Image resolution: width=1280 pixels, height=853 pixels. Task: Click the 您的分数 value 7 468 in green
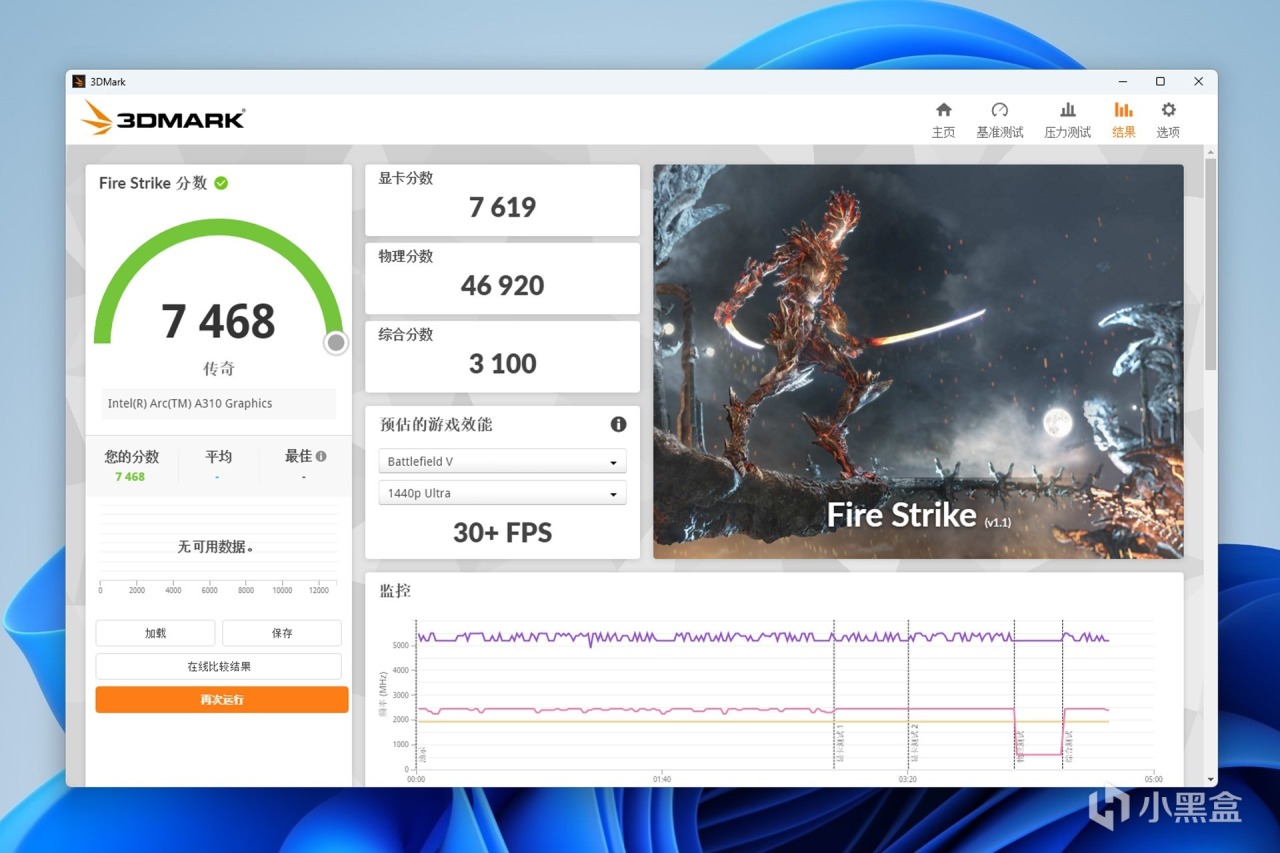130,477
